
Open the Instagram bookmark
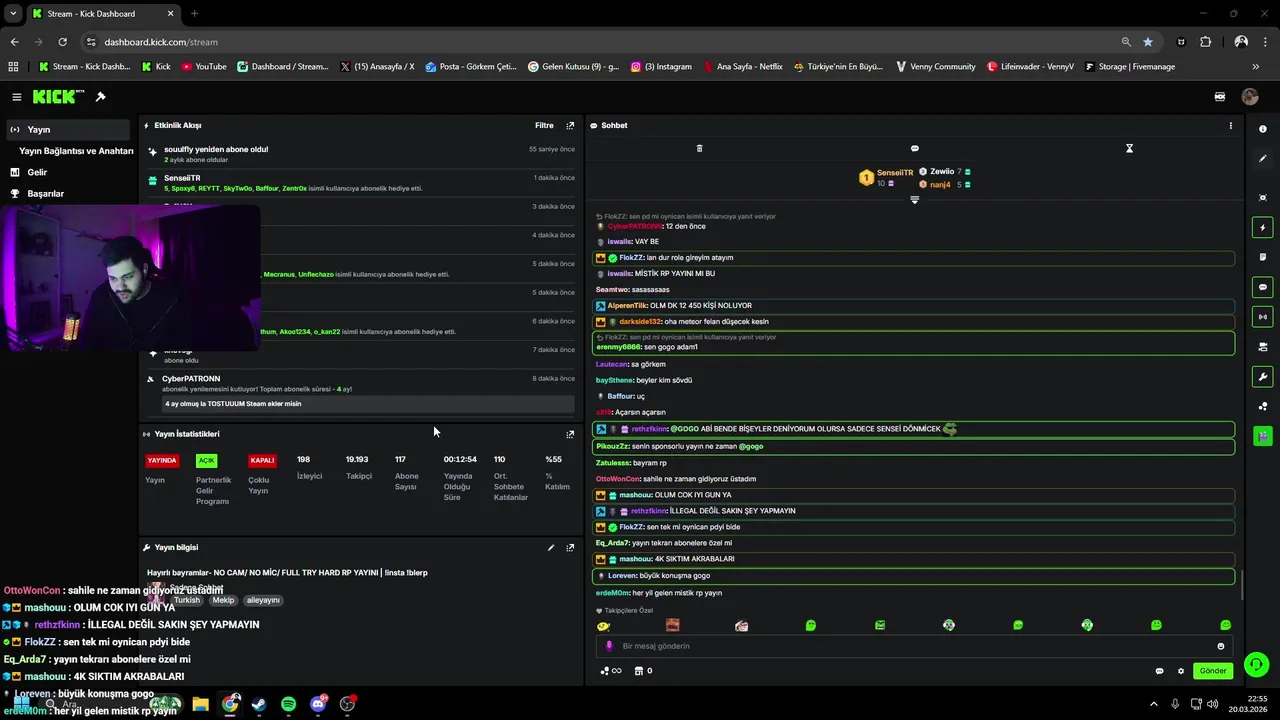click(661, 67)
